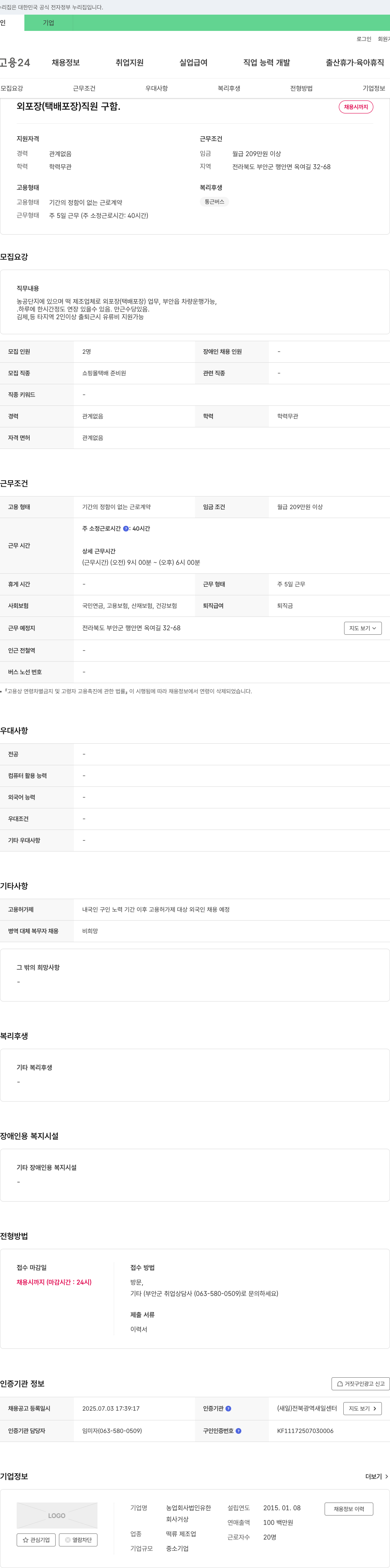This screenshot has height=1568, width=390.
Task: Click the 통근버스 benefit tag
Action: 214,201
